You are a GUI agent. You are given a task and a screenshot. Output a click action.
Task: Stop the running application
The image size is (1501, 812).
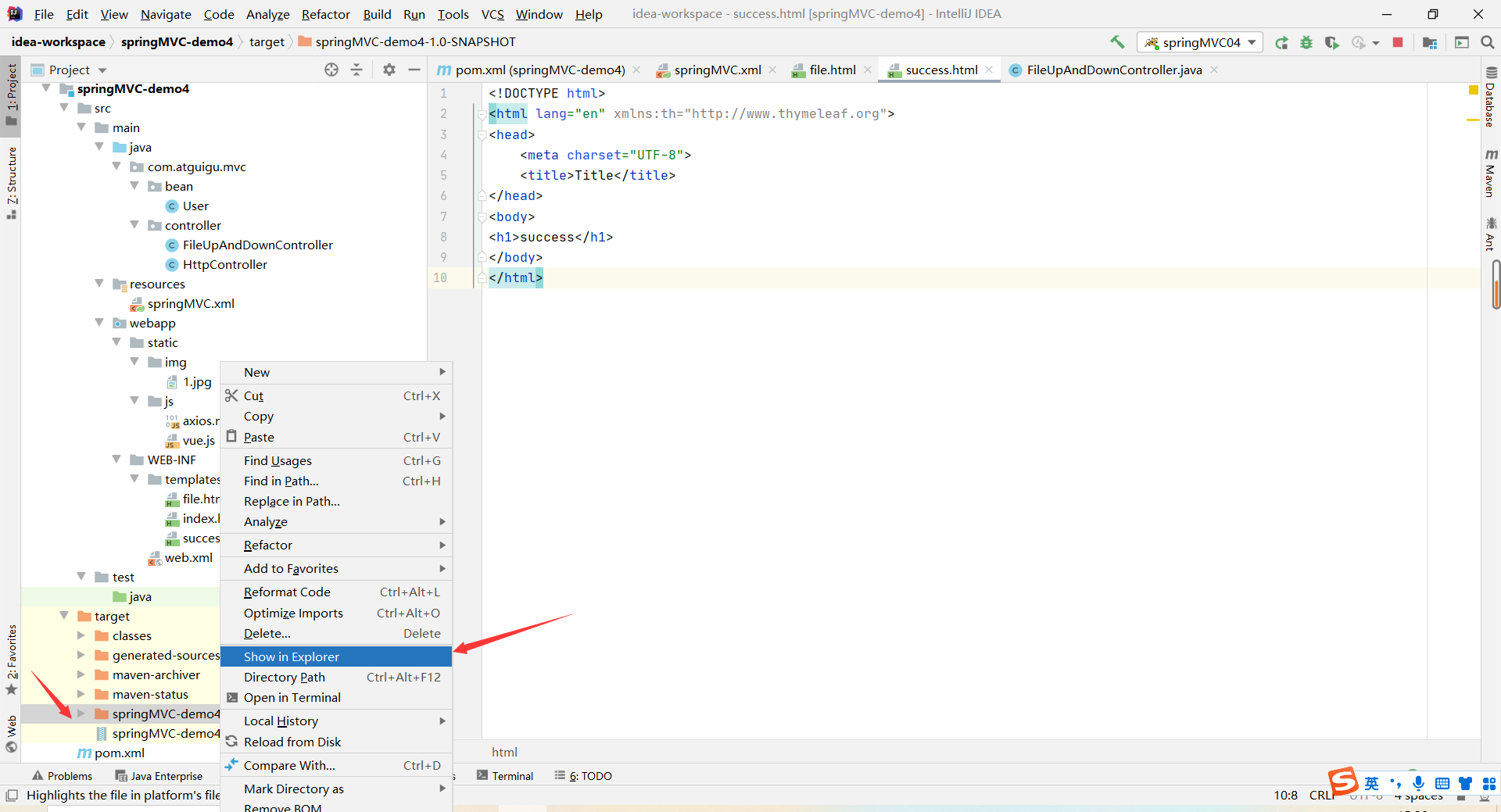[1398, 42]
